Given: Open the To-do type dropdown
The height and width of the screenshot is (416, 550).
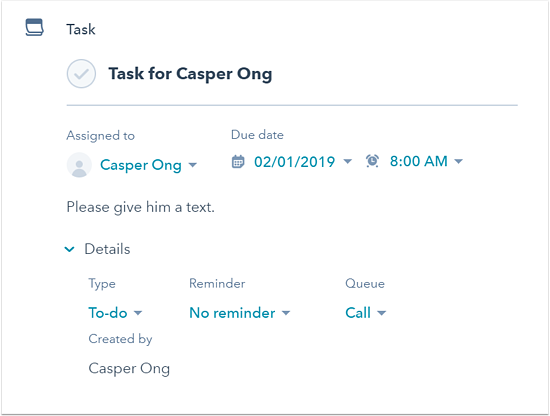Looking at the screenshot, I should (115, 313).
